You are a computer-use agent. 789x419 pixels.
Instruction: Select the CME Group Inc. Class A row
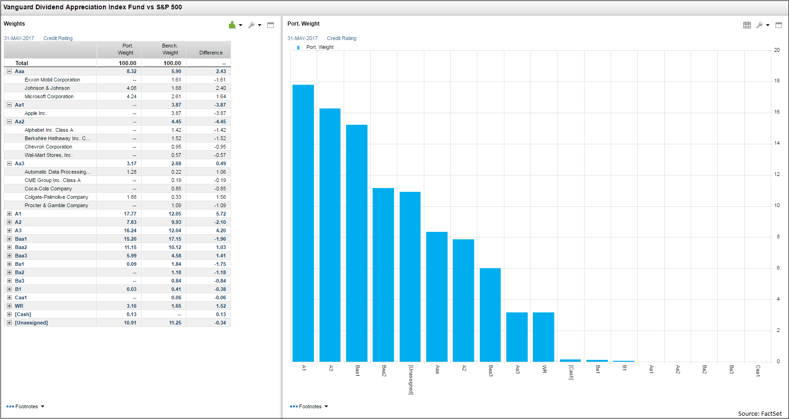coord(118,180)
